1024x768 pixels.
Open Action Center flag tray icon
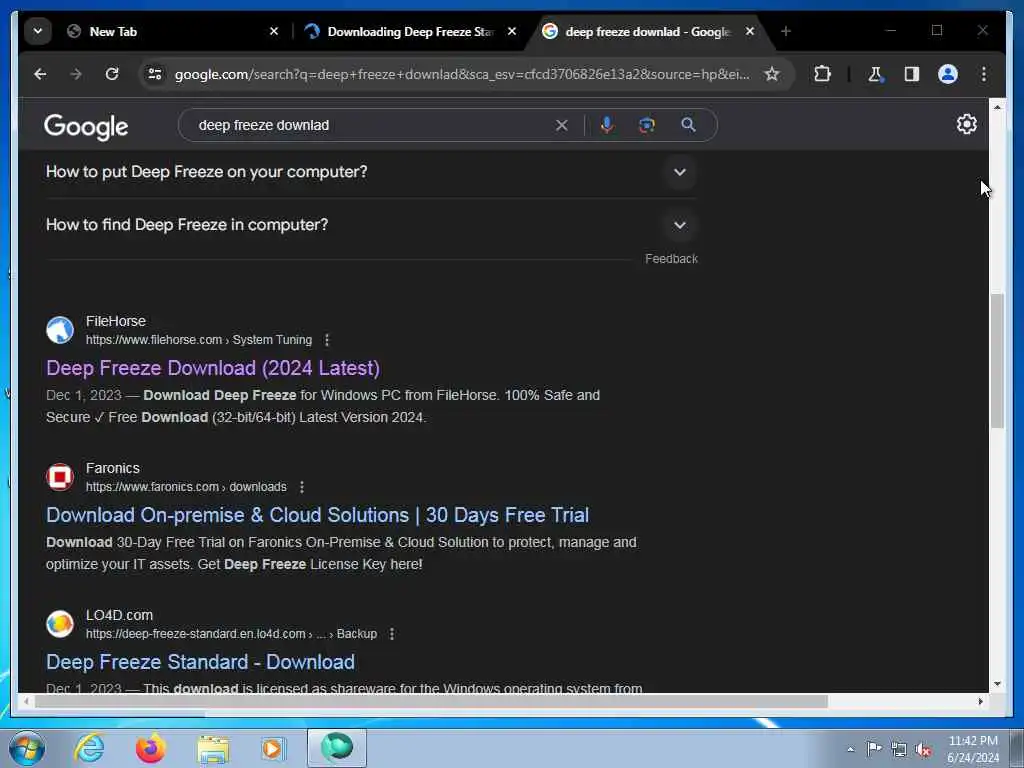874,749
